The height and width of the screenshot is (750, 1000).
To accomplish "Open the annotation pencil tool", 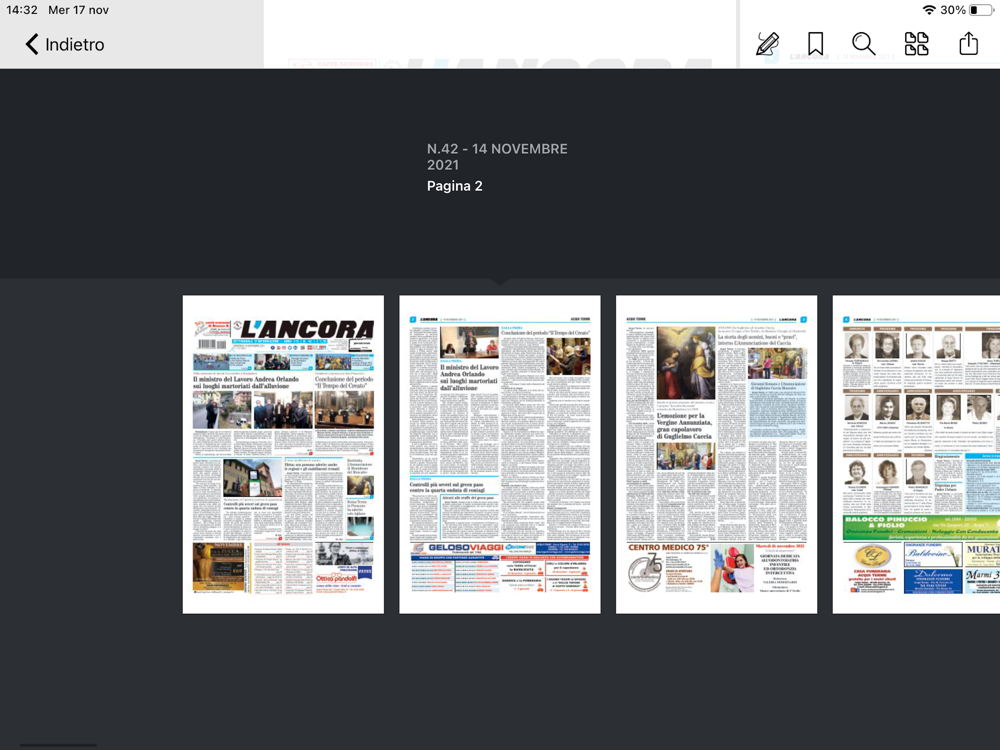I will point(767,44).
